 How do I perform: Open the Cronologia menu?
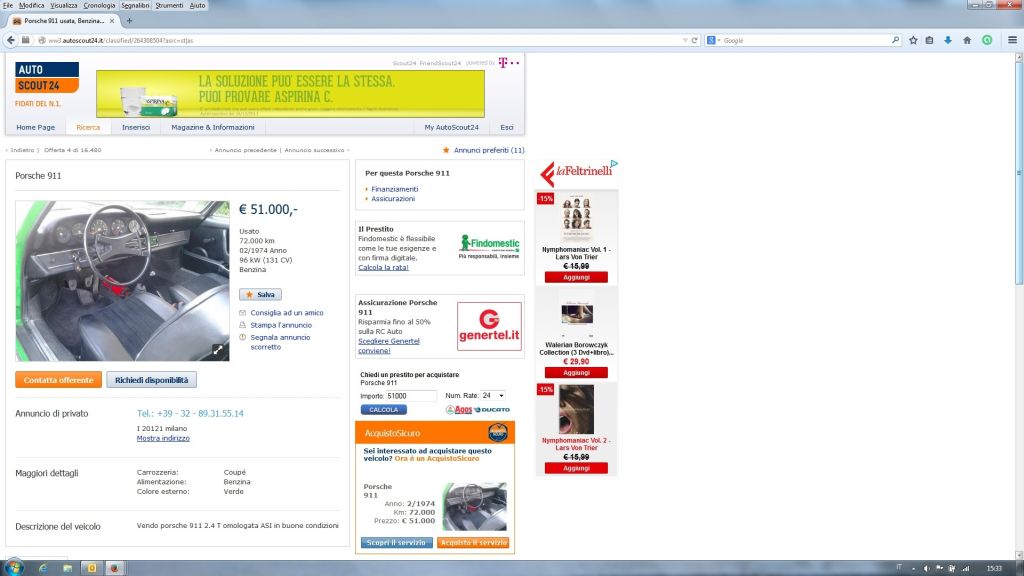(x=99, y=5)
